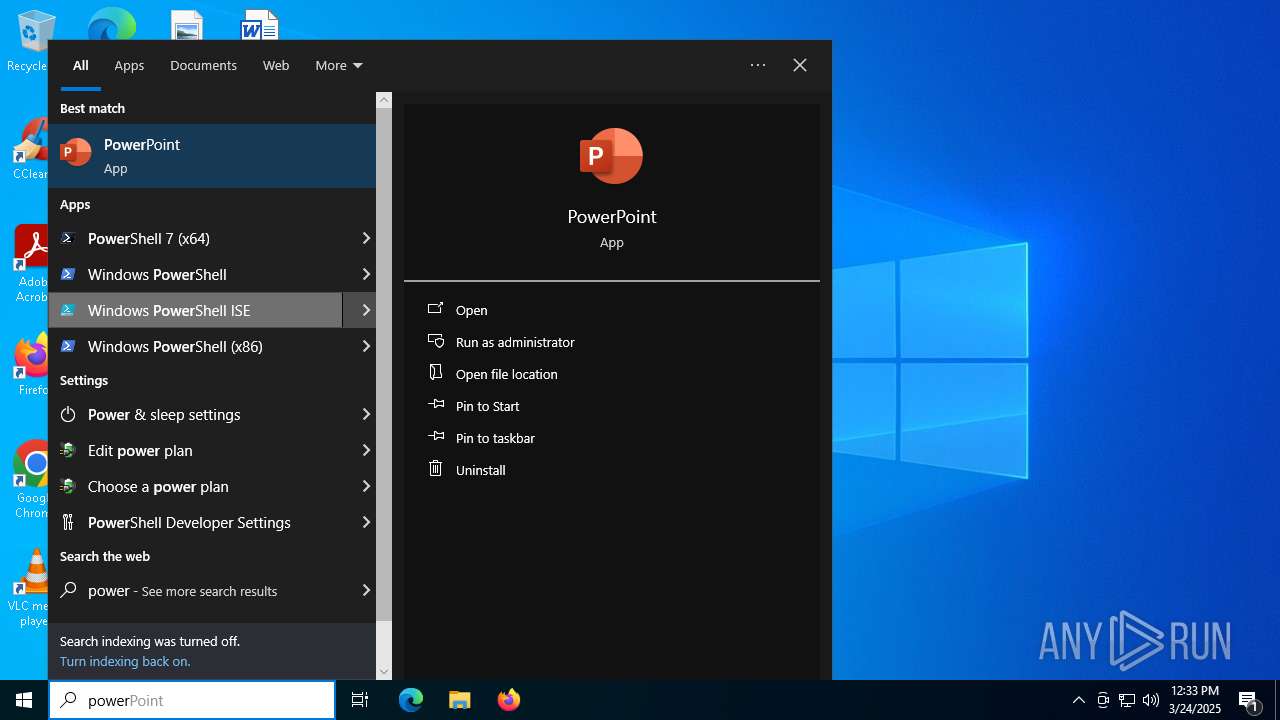Screen dimensions: 1280x720
Task: Expand Windows PowerShell (x86) options arrow
Action: coord(366,346)
